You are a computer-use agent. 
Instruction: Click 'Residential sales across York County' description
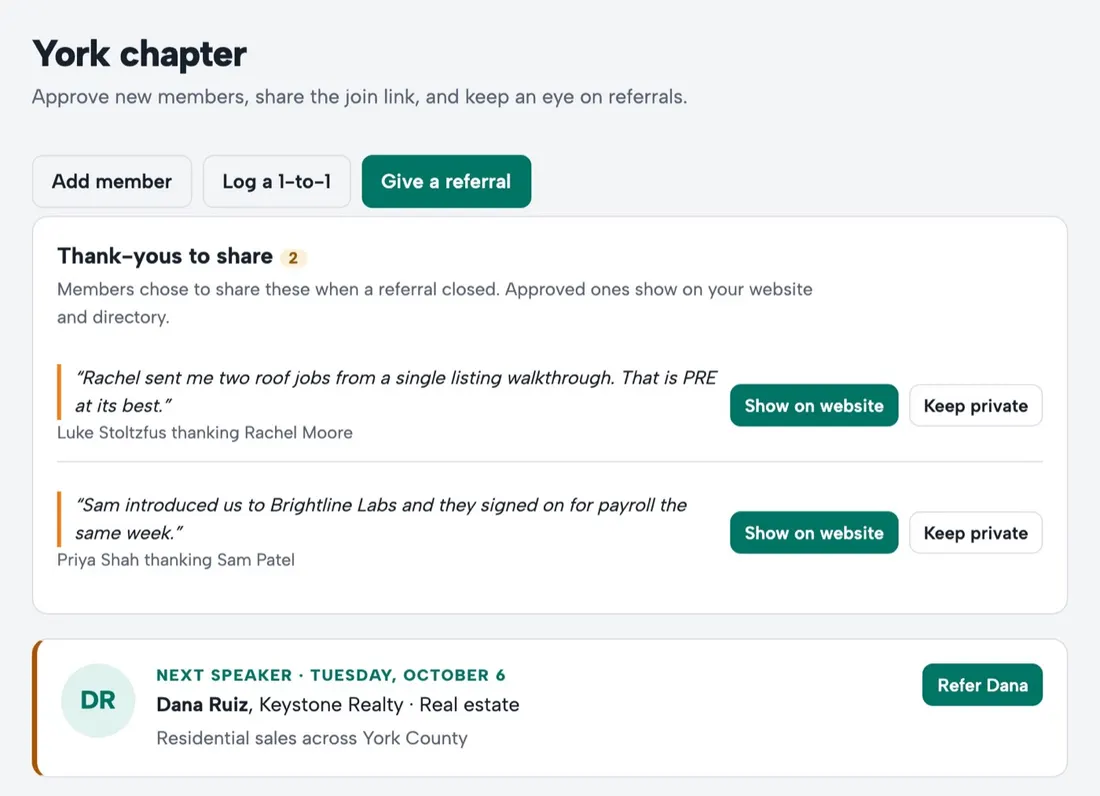(x=312, y=738)
